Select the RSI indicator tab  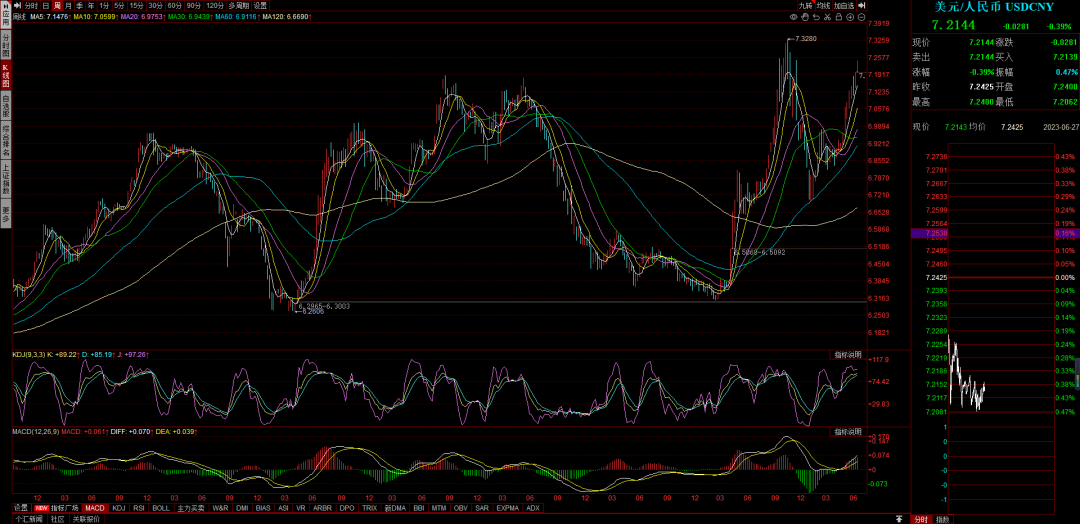point(138,508)
